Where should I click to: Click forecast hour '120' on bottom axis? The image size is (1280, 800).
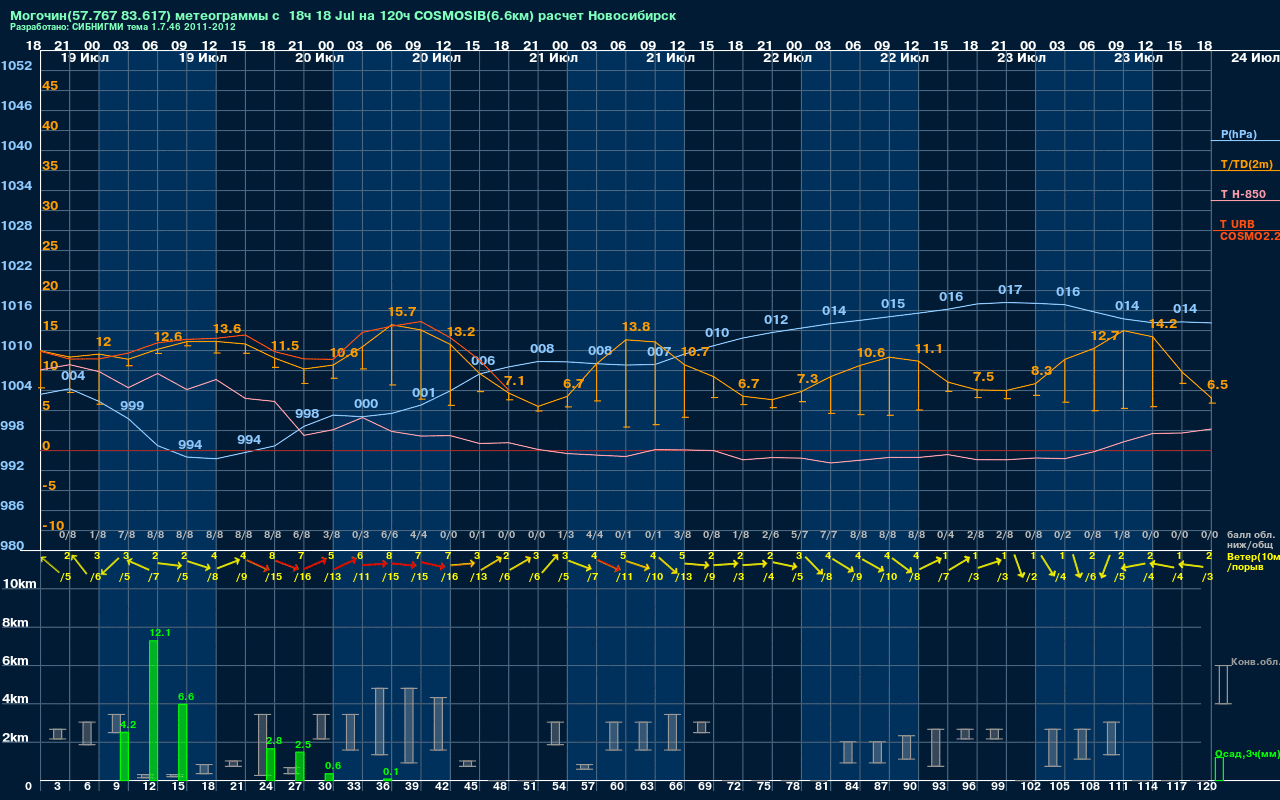click(1208, 788)
